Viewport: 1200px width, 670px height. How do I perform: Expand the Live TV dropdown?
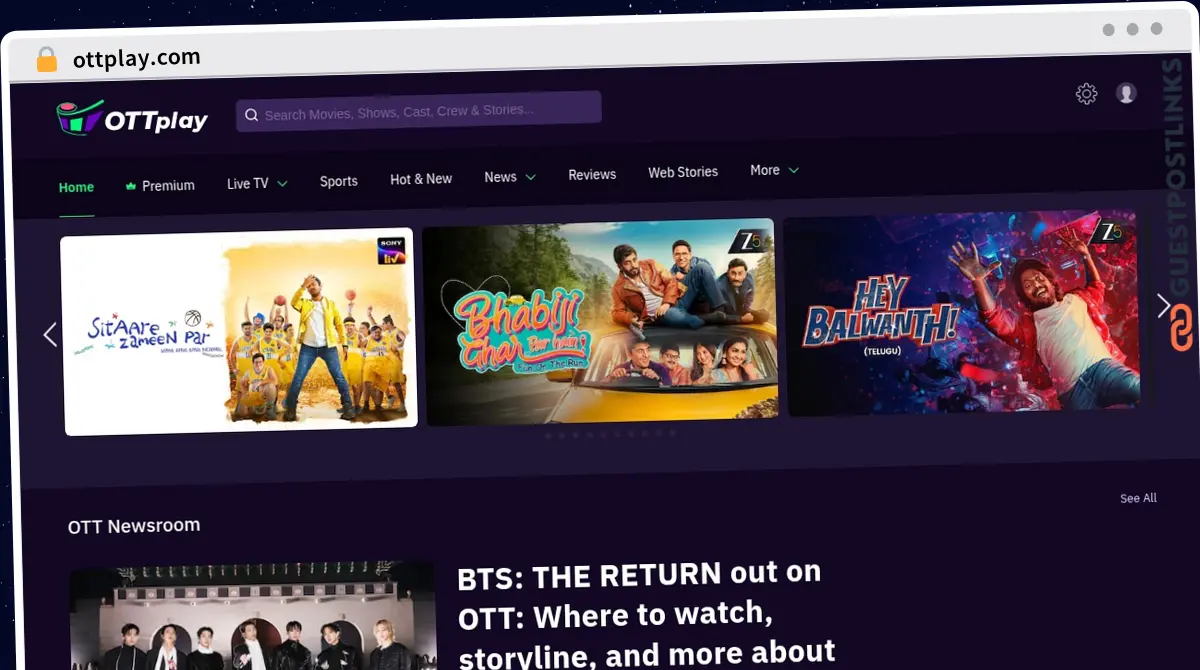coord(257,183)
